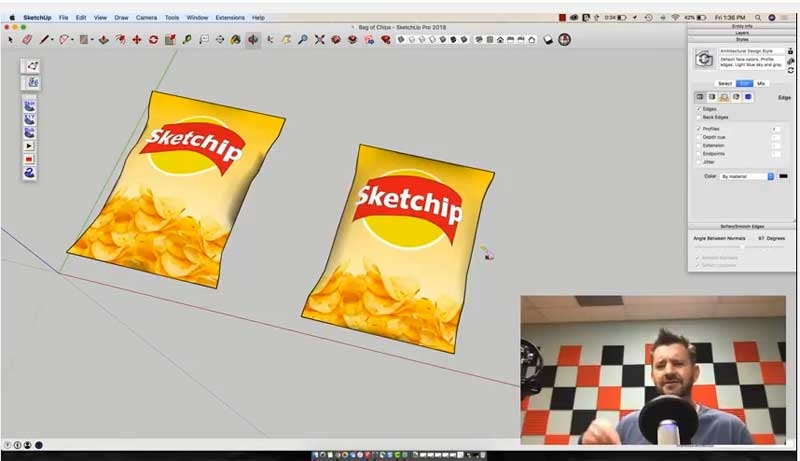This screenshot has height=461, width=800.
Task: Open the Camera menu
Action: pos(146,17)
